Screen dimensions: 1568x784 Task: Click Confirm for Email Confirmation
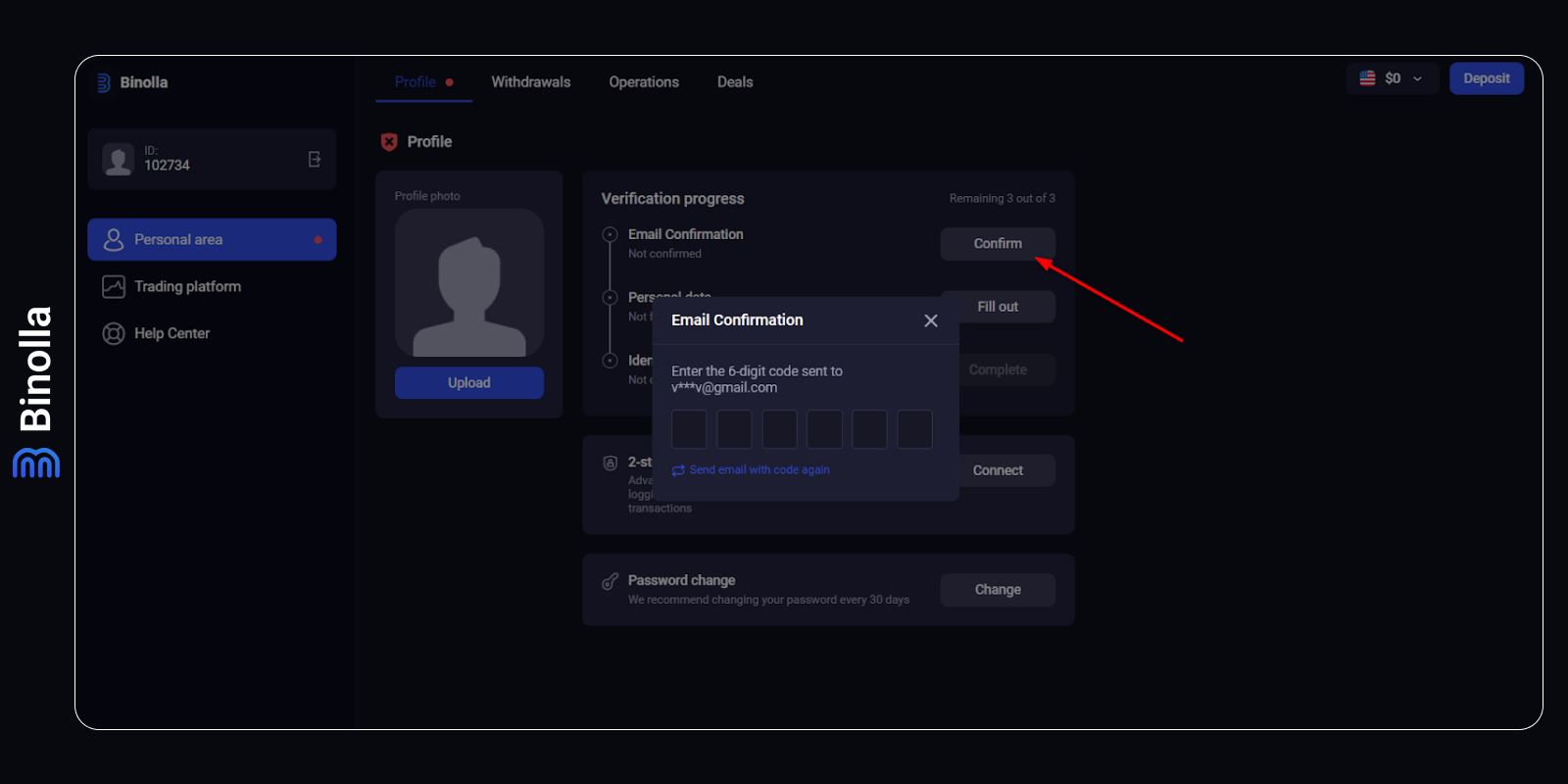[998, 244]
